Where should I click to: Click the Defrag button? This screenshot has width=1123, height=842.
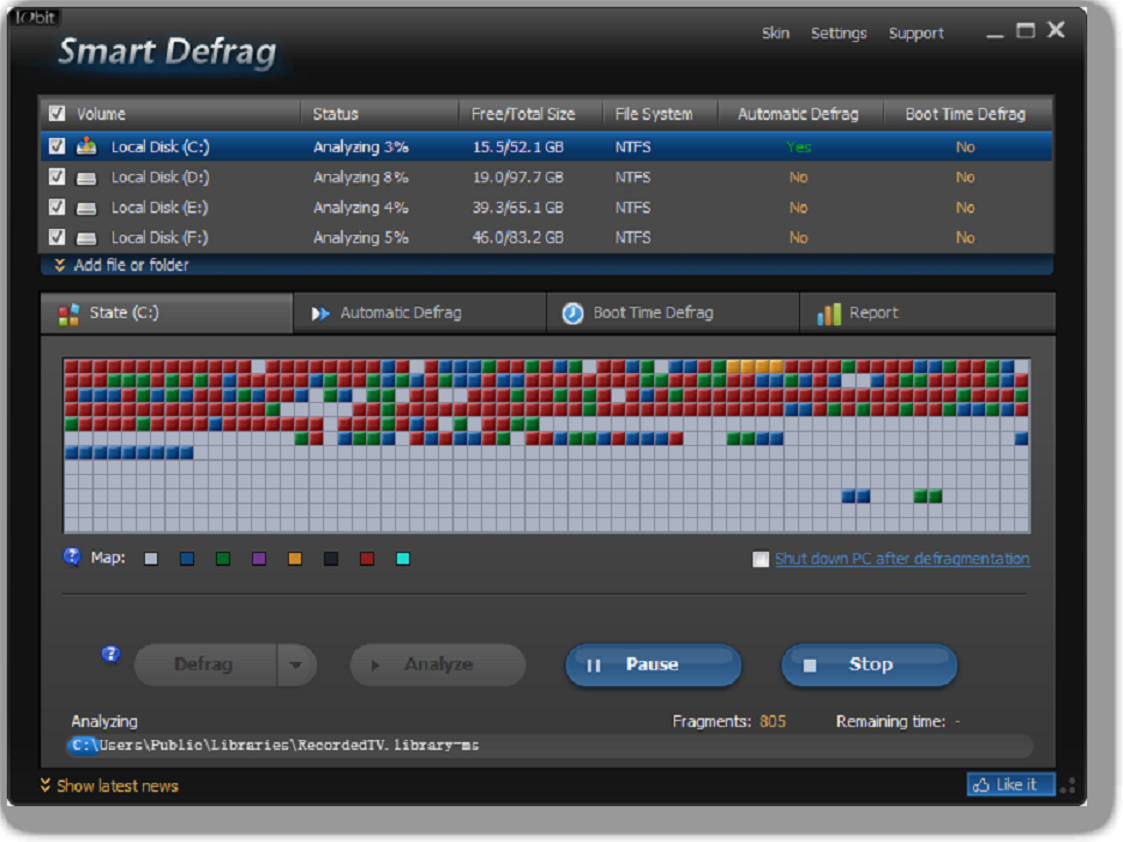(x=205, y=665)
